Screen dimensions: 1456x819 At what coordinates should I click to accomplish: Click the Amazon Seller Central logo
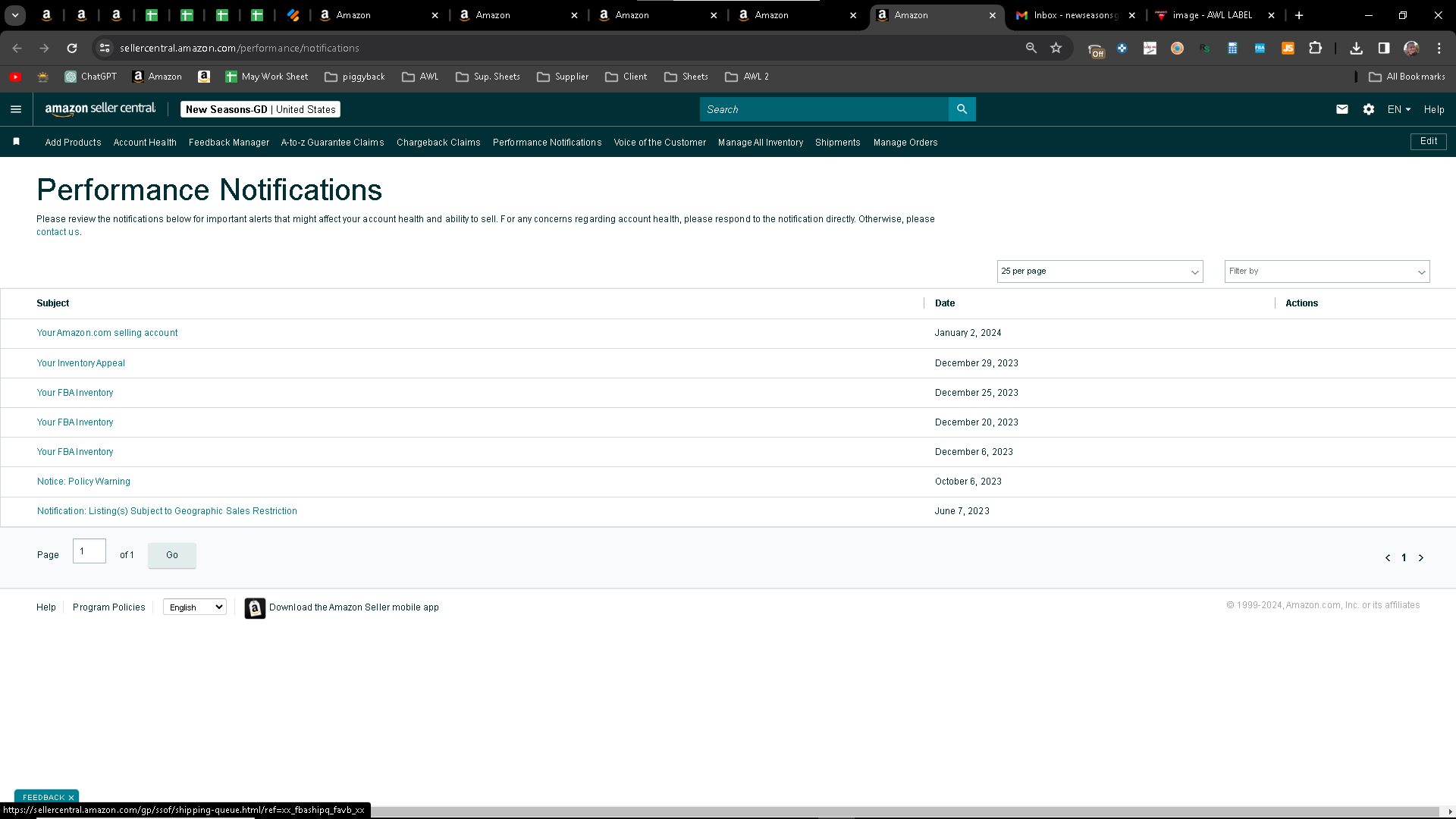point(100,109)
